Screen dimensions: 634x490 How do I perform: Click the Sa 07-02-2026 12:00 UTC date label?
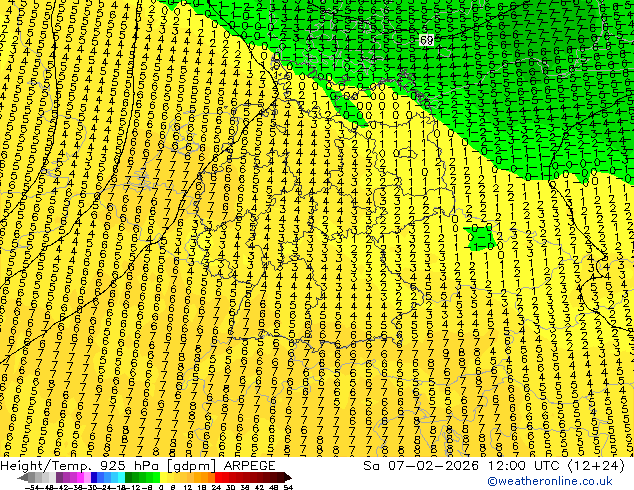[494, 466]
